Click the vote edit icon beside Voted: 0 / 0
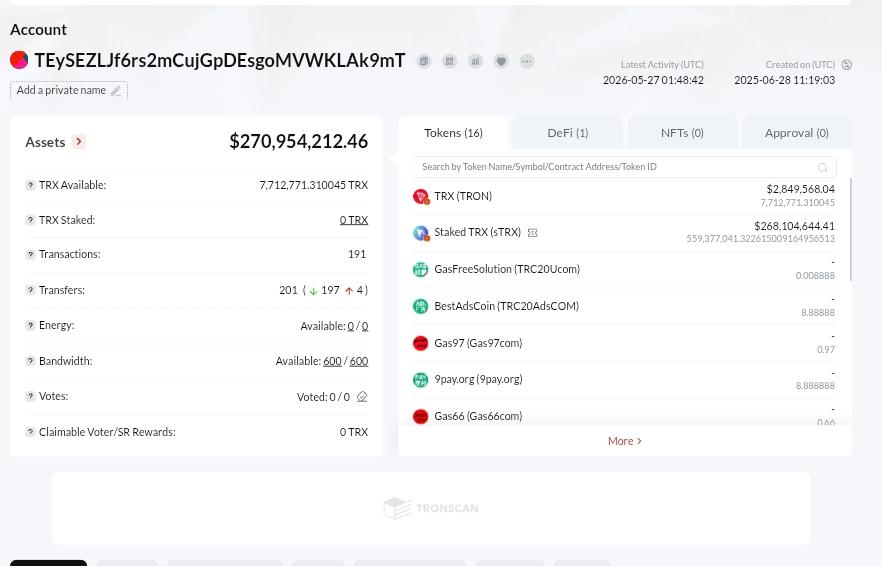882x566 pixels. click(x=362, y=397)
